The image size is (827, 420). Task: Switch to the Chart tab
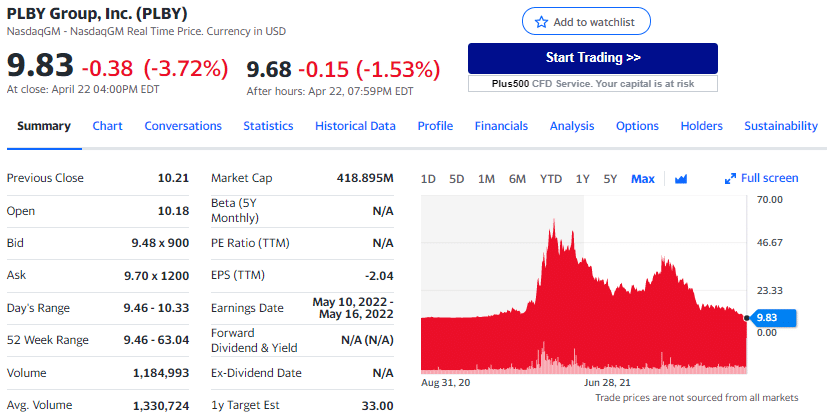click(x=108, y=126)
